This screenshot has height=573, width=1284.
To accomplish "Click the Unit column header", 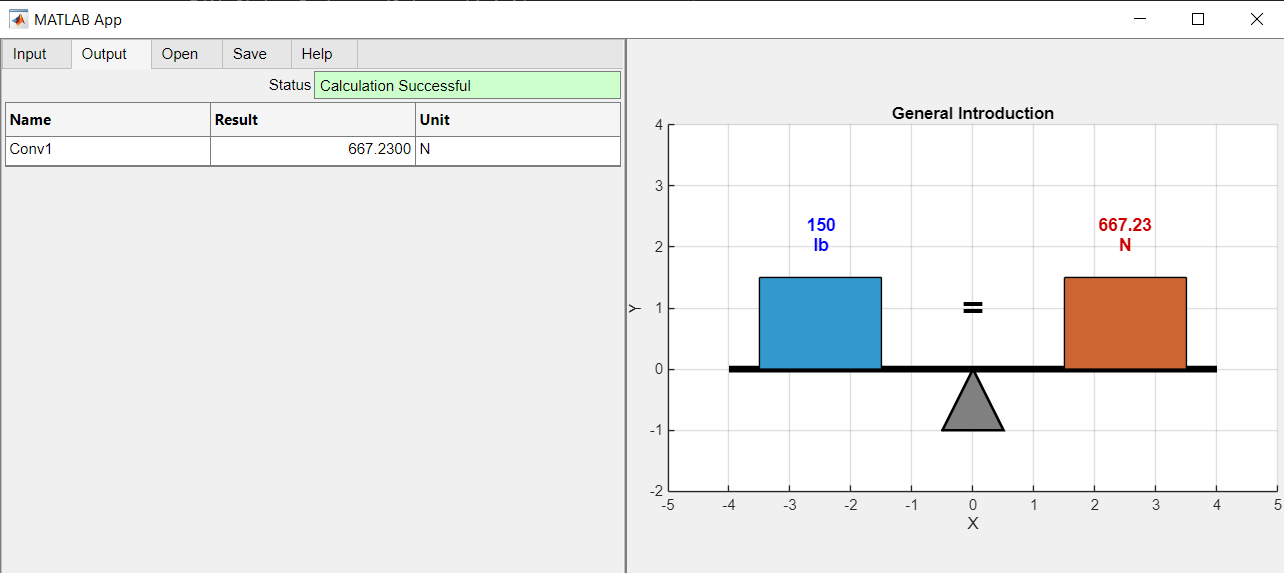I will (518, 120).
